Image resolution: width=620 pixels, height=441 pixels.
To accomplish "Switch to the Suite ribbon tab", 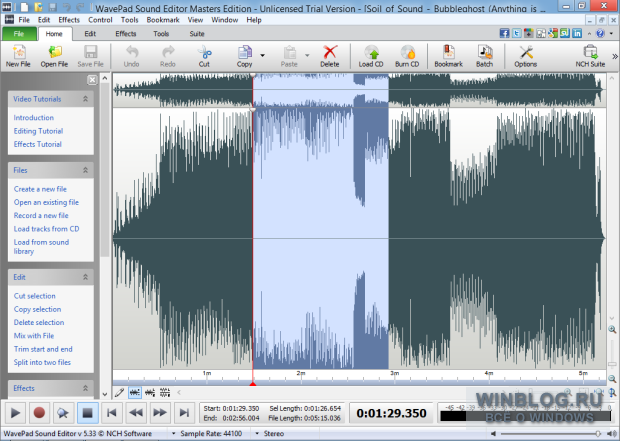I will [x=197, y=34].
